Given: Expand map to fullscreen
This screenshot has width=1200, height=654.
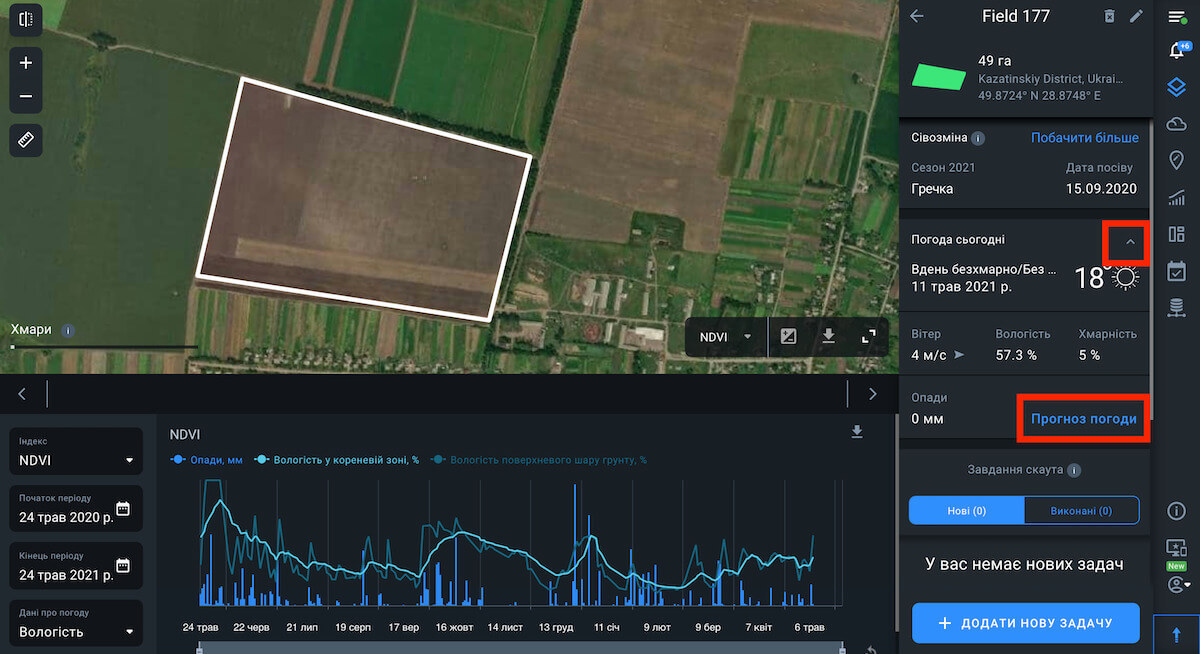Looking at the screenshot, I should pos(868,337).
